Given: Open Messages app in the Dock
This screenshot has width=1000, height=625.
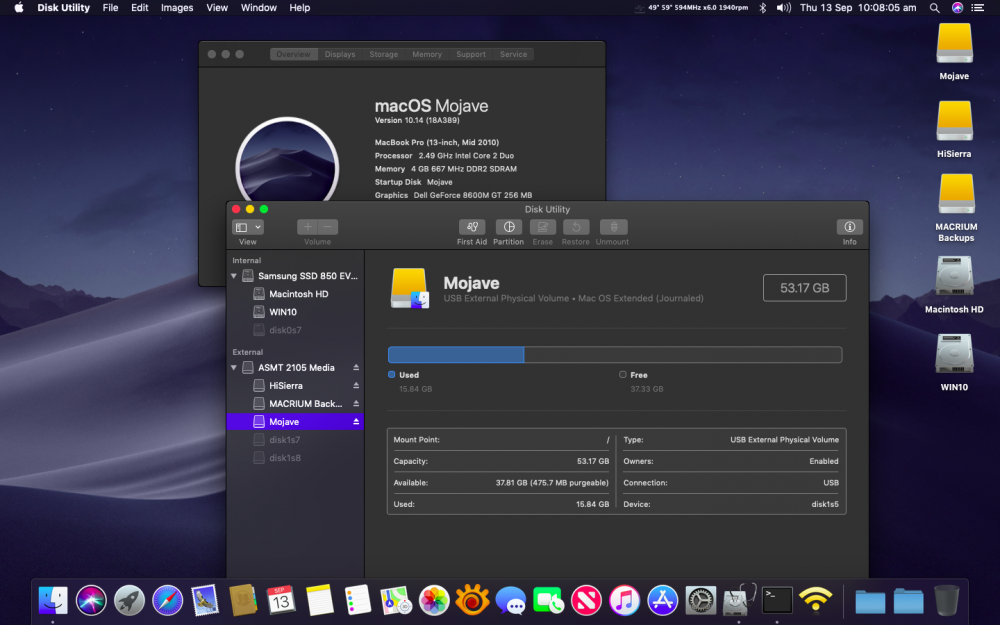Looking at the screenshot, I should click(x=511, y=600).
